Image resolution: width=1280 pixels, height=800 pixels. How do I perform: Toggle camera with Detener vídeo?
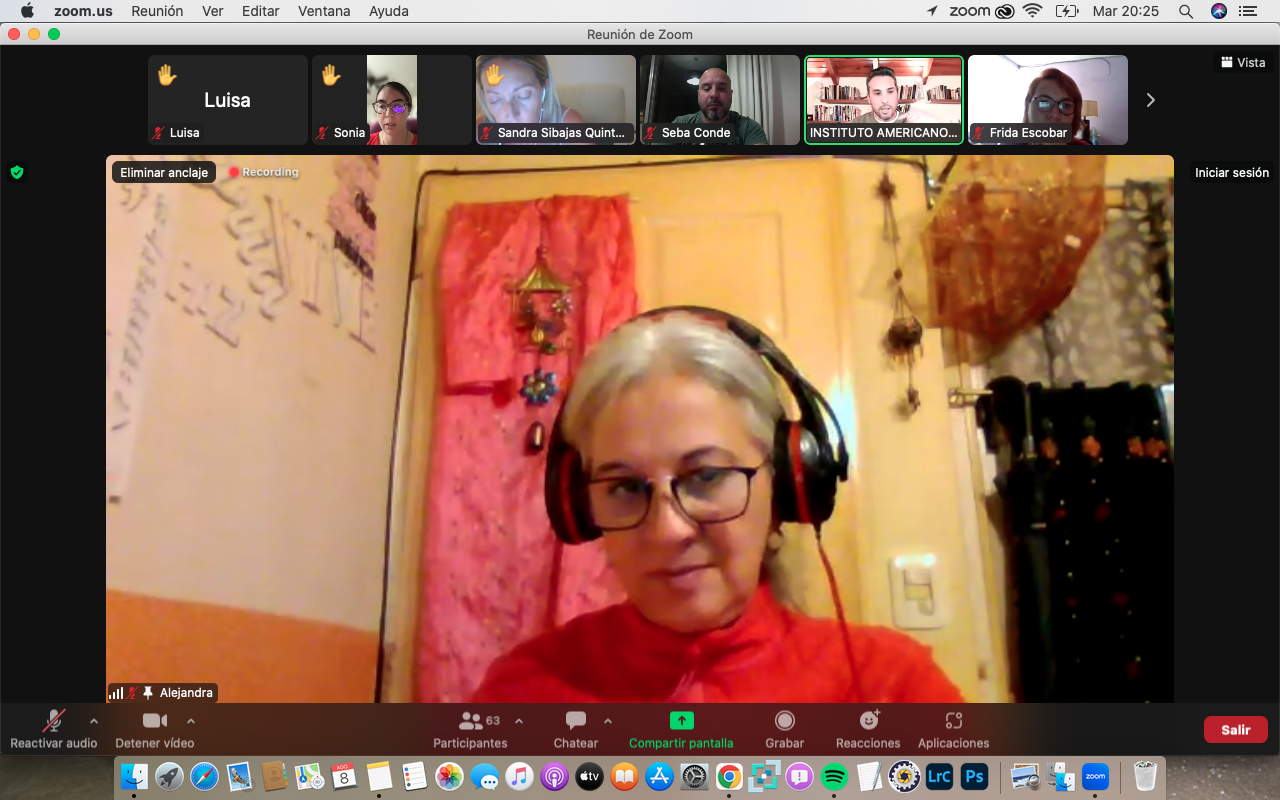154,721
